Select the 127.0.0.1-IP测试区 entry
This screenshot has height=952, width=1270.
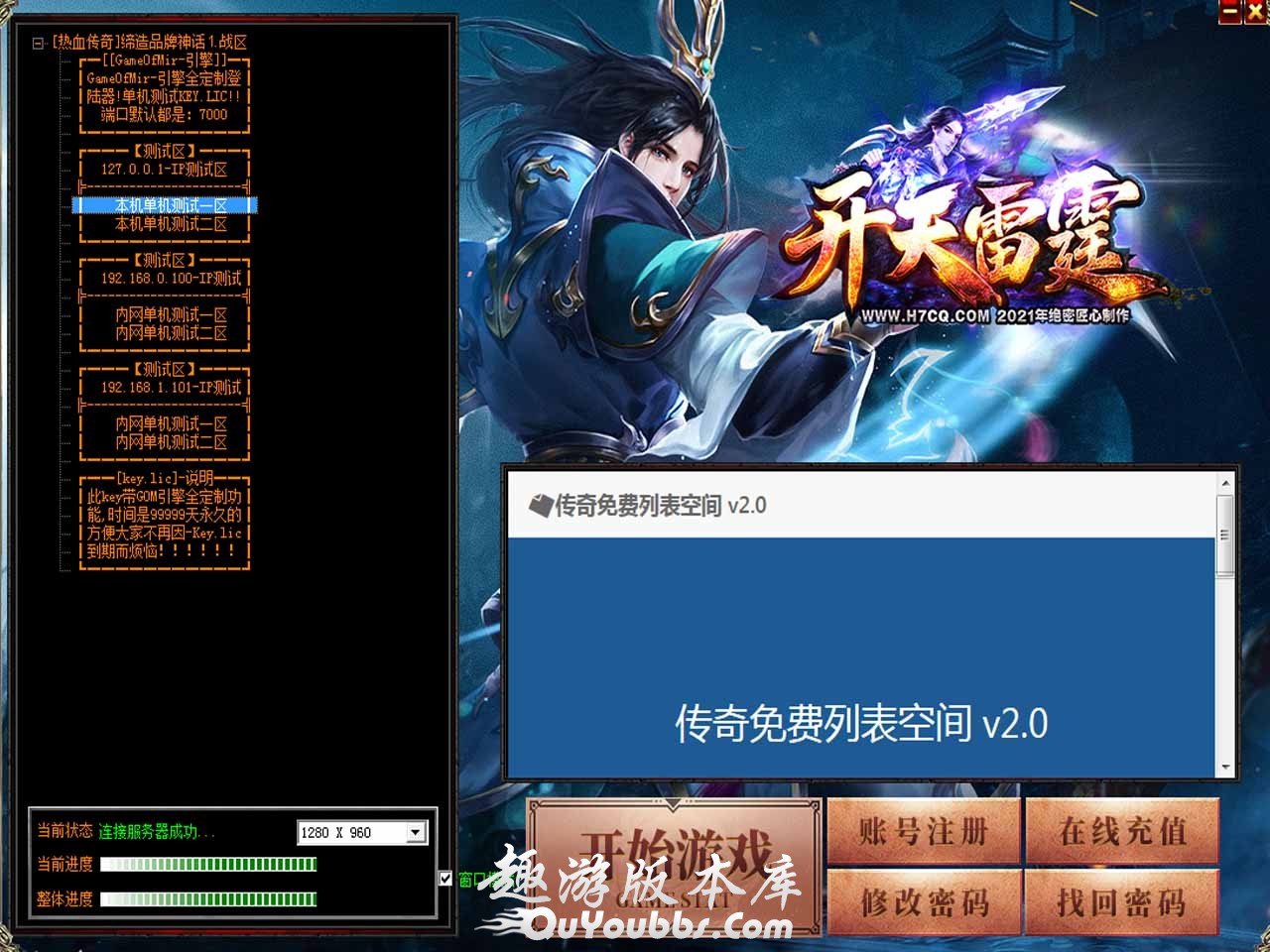164,170
